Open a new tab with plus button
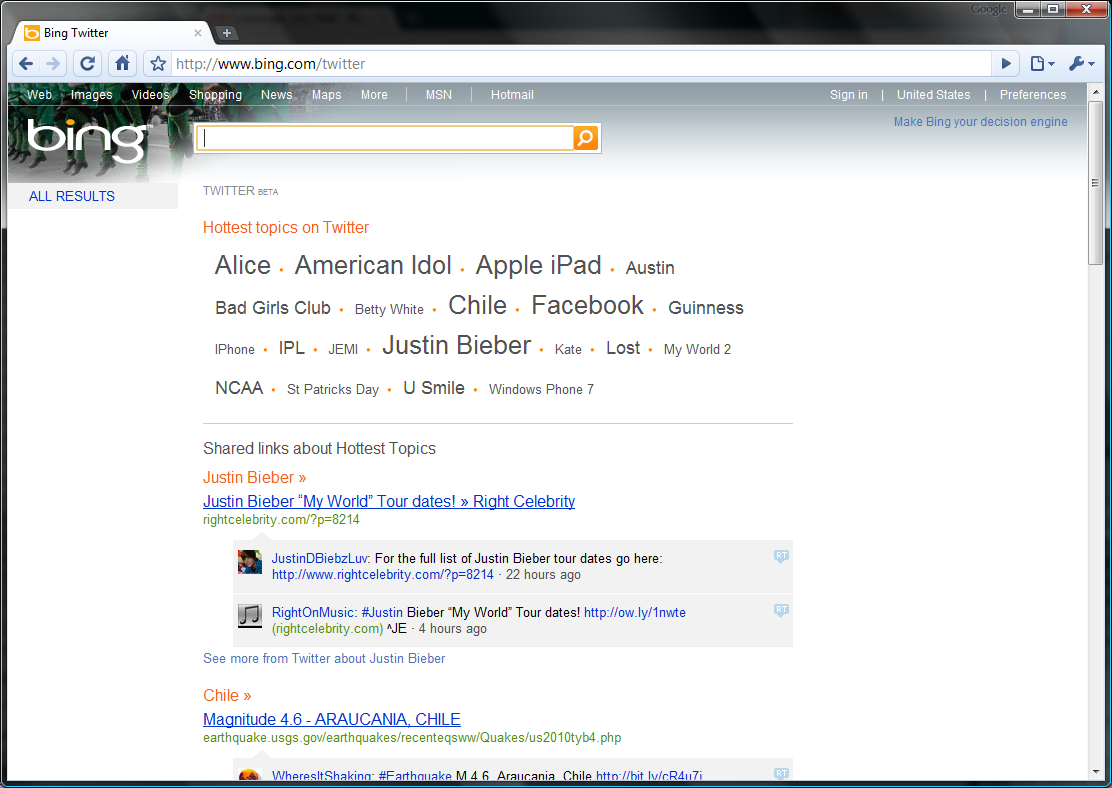 tap(226, 33)
